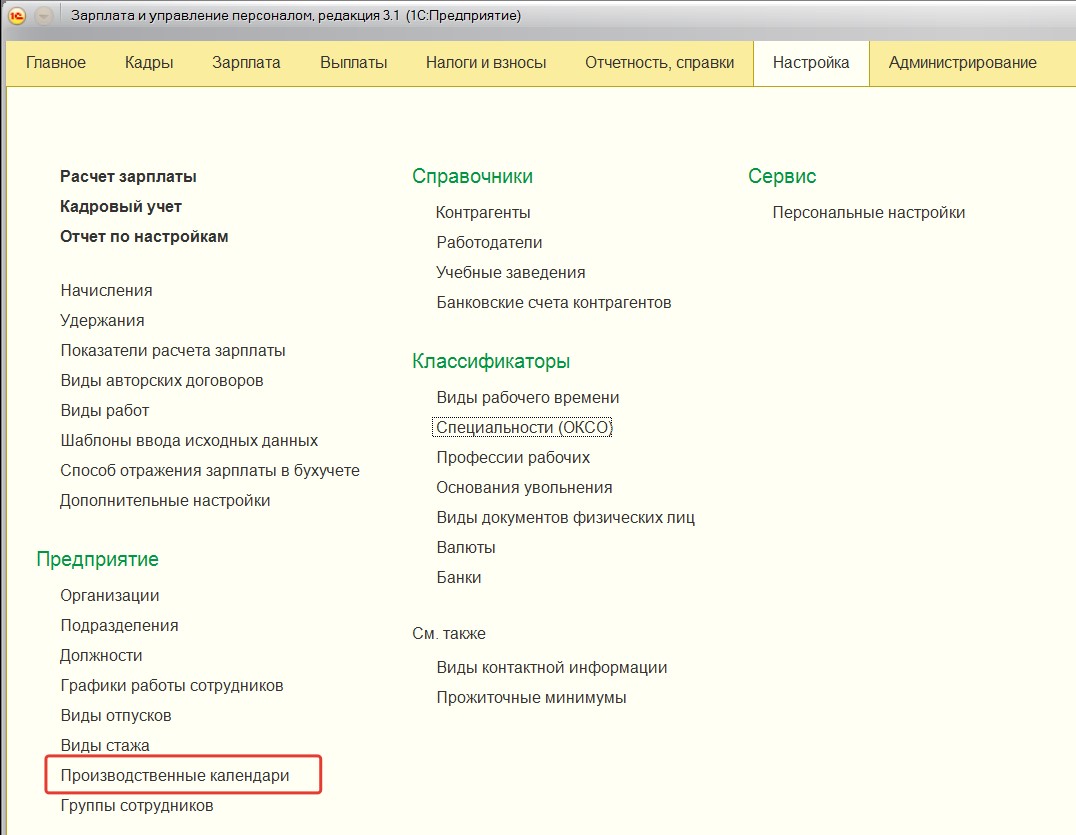The width and height of the screenshot is (1076, 835).
Task: Open the Виды отпусков list
Action: click(116, 716)
